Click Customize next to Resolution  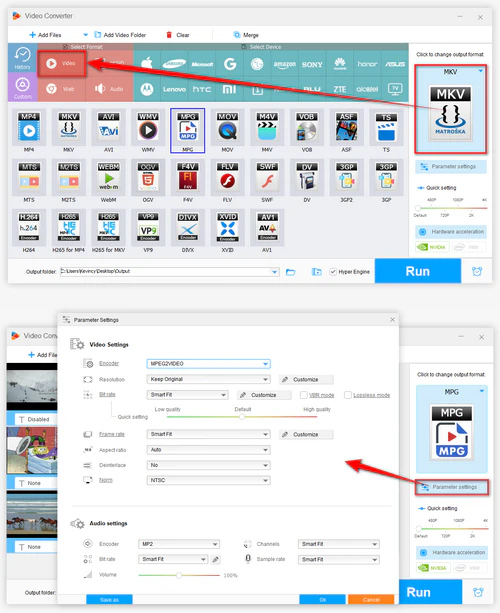click(x=306, y=379)
